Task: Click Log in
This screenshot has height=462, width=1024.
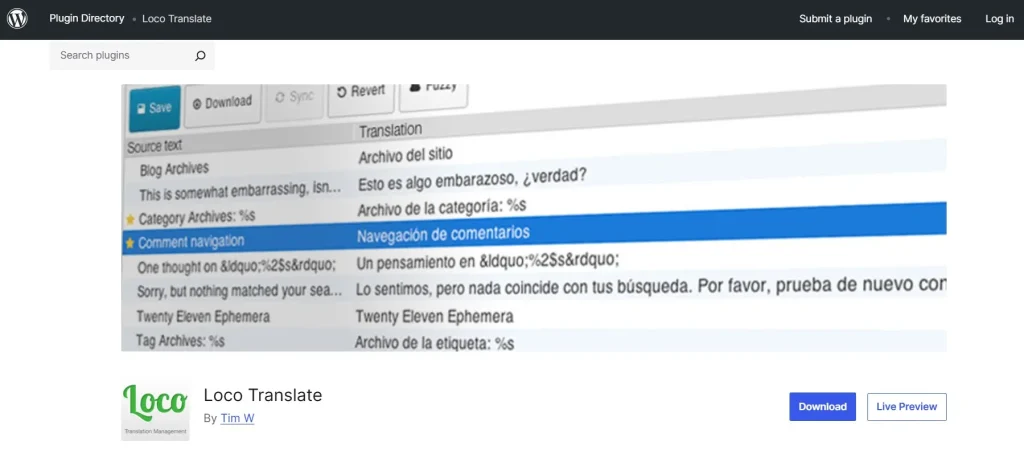Action: tap(999, 19)
